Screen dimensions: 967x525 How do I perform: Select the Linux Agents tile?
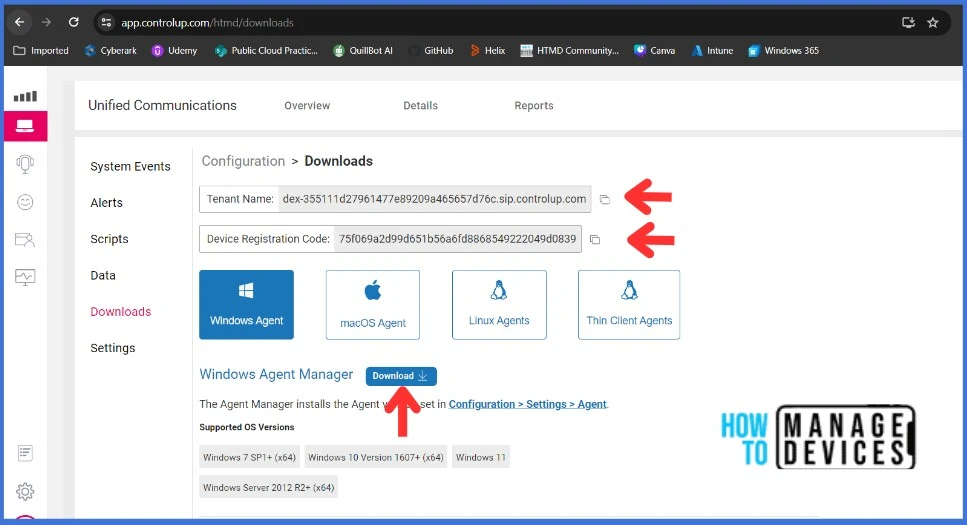pos(500,305)
